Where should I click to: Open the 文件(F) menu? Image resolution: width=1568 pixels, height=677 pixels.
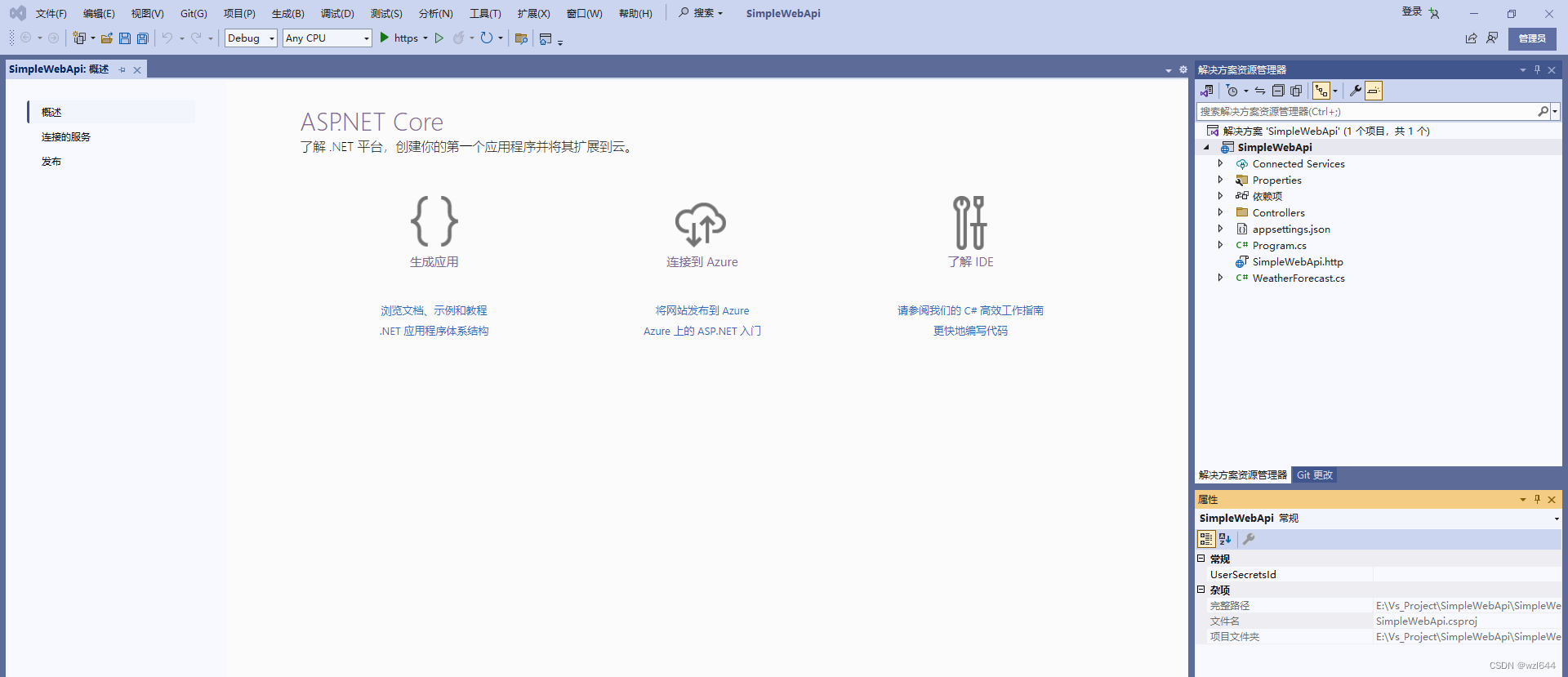click(x=51, y=14)
